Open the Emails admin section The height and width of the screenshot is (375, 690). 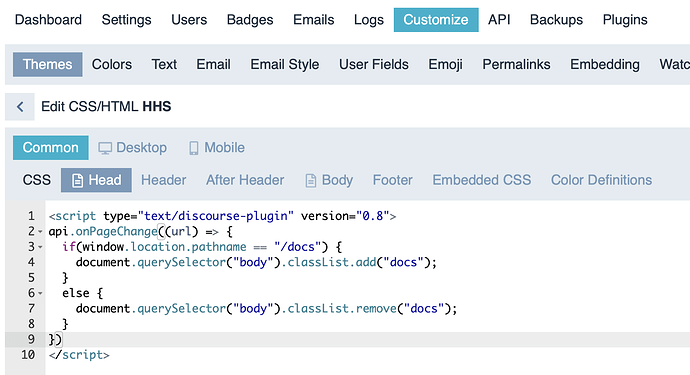point(314,20)
